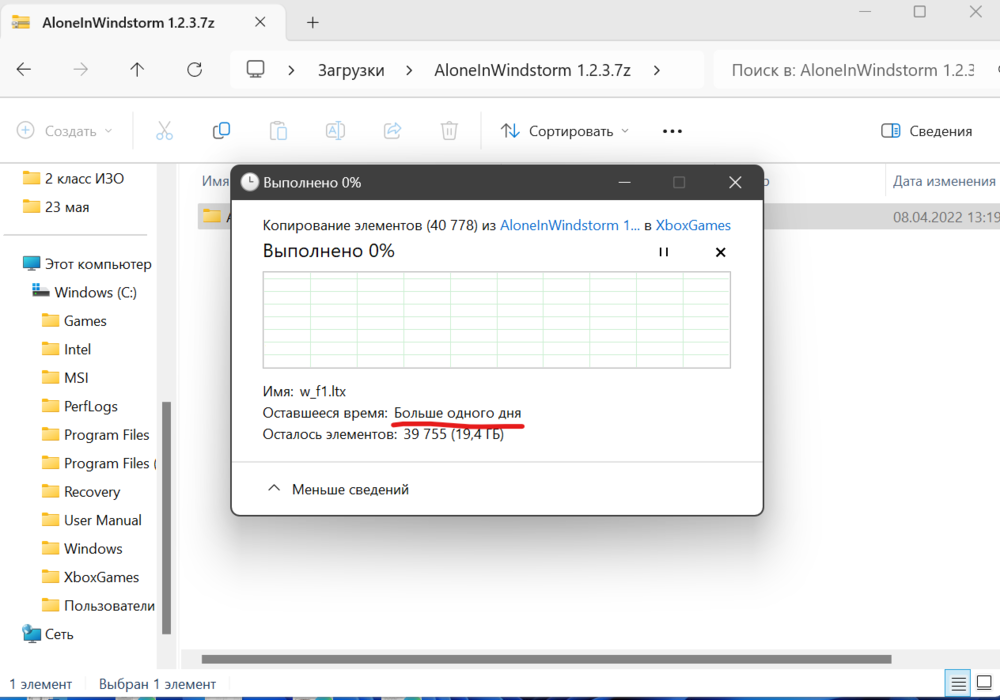Click the Share icon
Viewport: 1000px width, 700px height.
pos(392,130)
